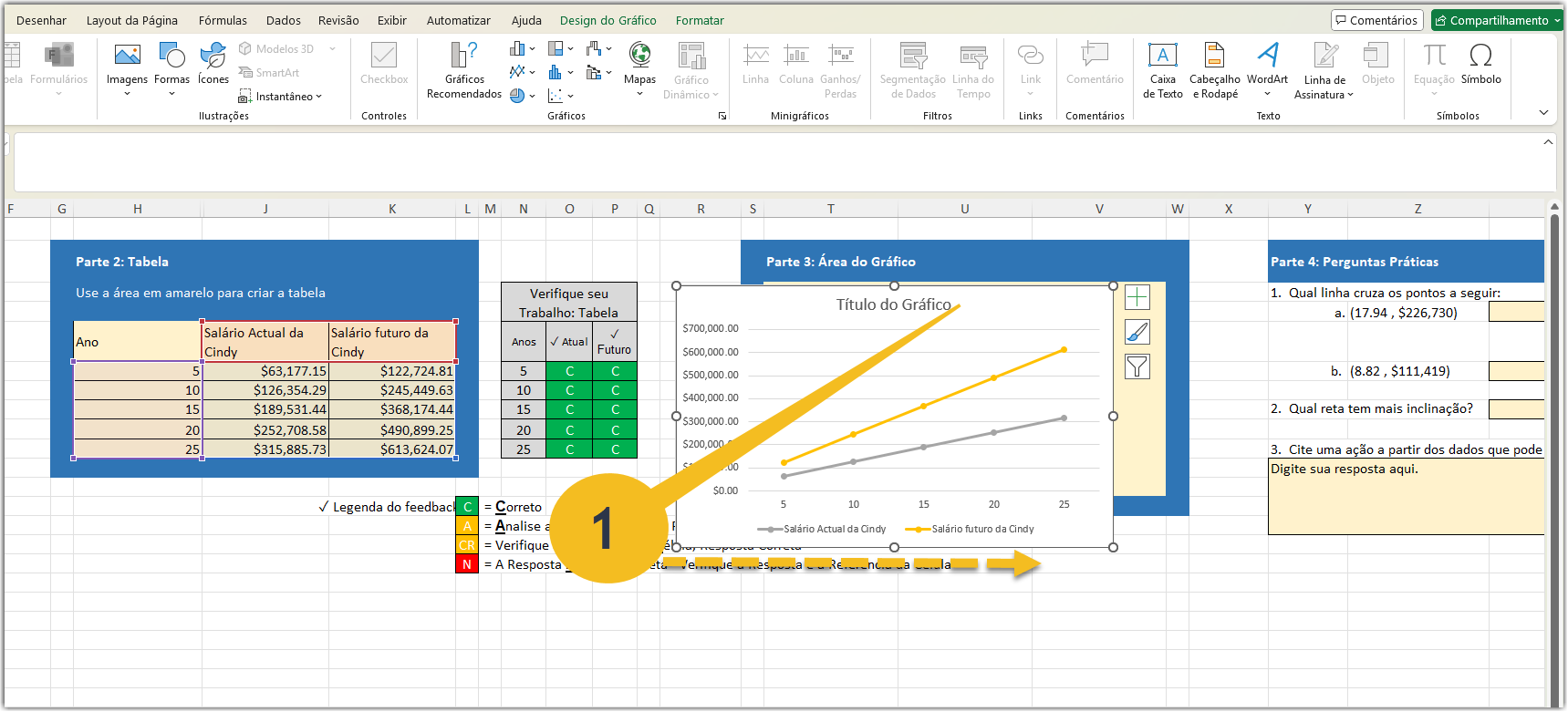Open Chart Styles brush button beside chart
The image size is (1568, 712).
[1137, 332]
